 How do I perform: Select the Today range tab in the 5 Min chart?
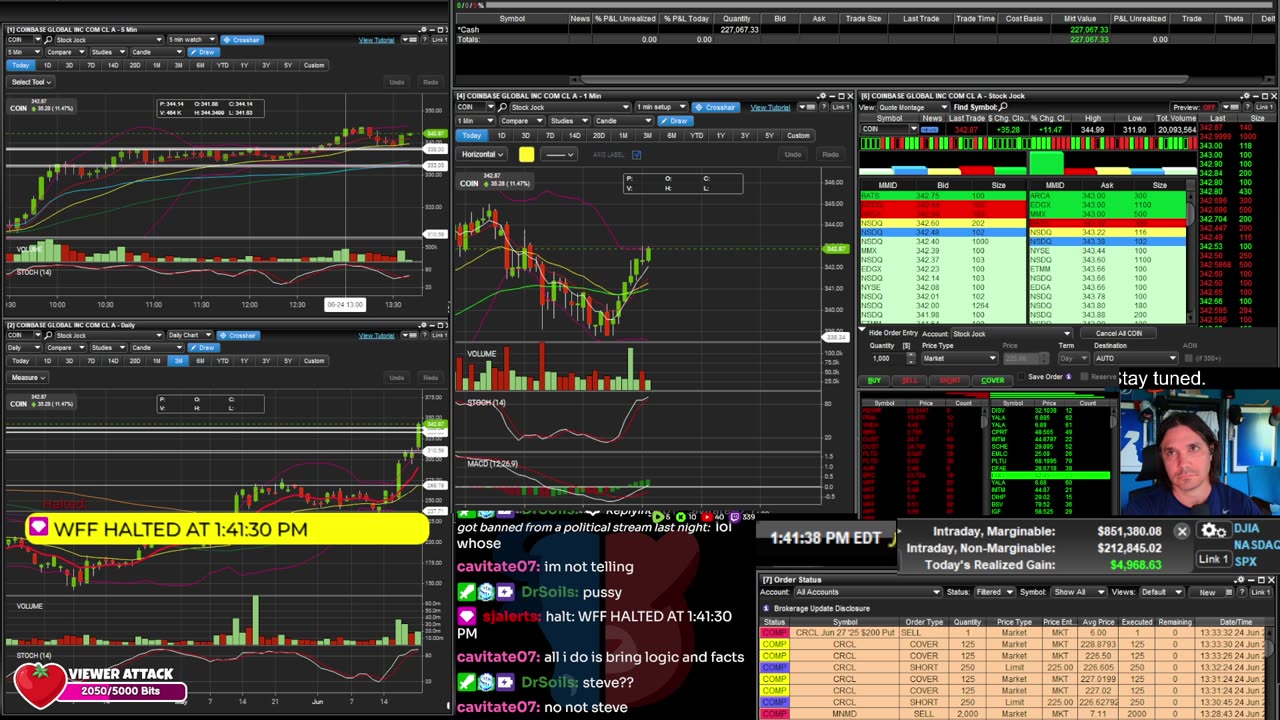tap(21, 65)
